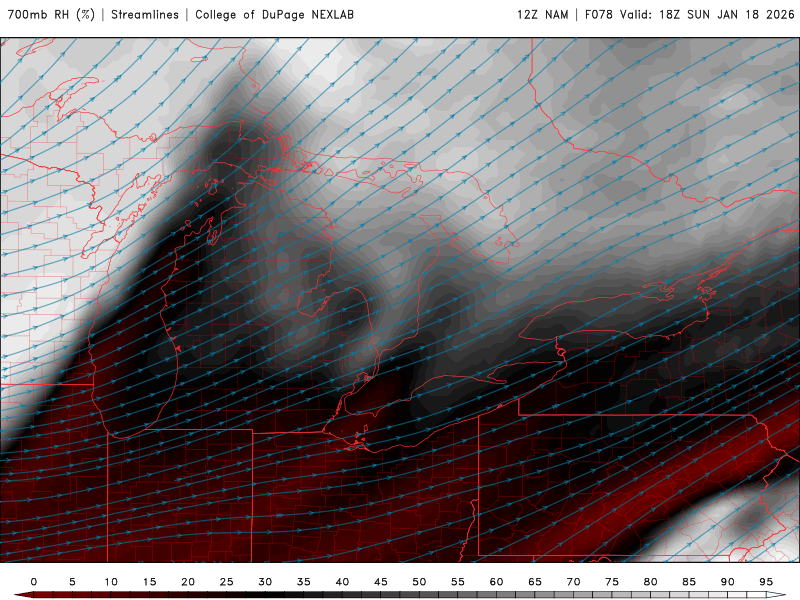Click the '85' value on the color scale

coord(689,582)
